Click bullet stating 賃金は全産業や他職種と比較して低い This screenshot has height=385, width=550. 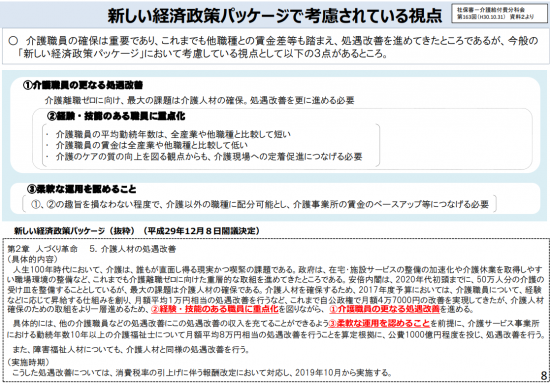tap(147, 145)
